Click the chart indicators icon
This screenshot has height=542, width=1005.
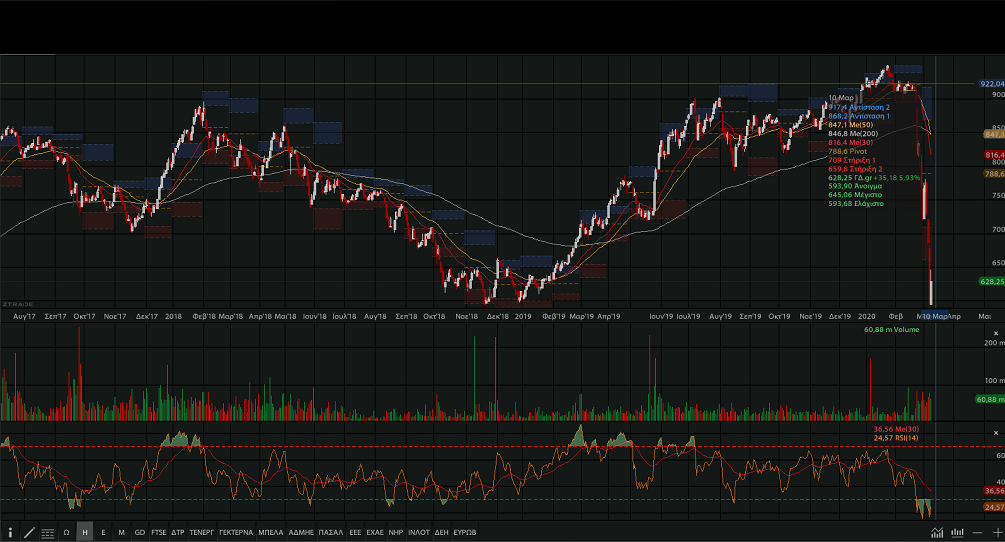pyautogui.click(x=939, y=532)
